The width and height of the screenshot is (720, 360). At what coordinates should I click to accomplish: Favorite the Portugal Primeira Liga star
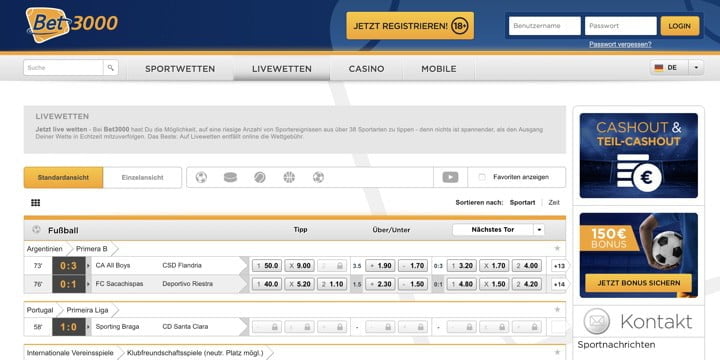point(557,310)
